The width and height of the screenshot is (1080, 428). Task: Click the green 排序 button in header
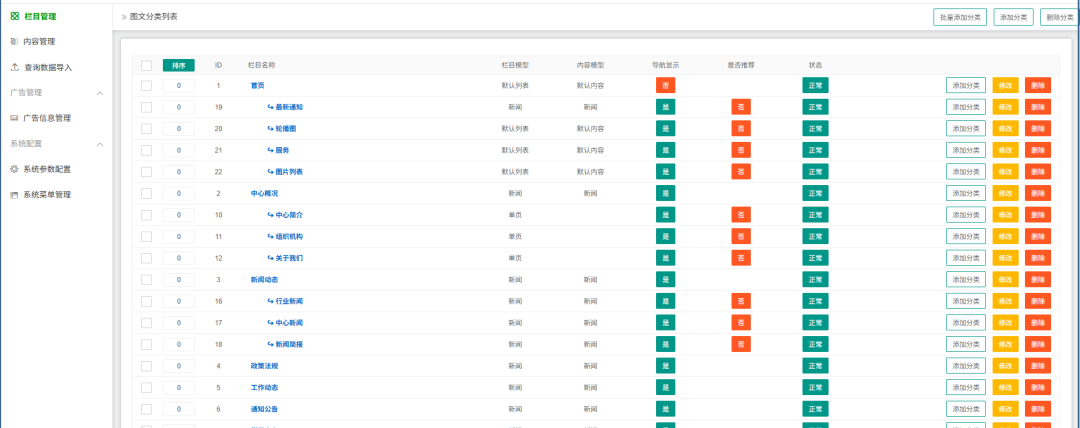178,66
